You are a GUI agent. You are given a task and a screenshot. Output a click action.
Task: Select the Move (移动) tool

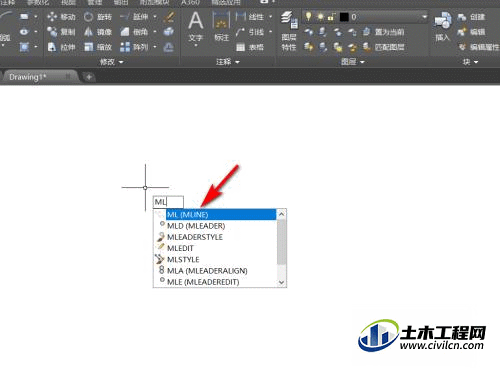coord(61,17)
